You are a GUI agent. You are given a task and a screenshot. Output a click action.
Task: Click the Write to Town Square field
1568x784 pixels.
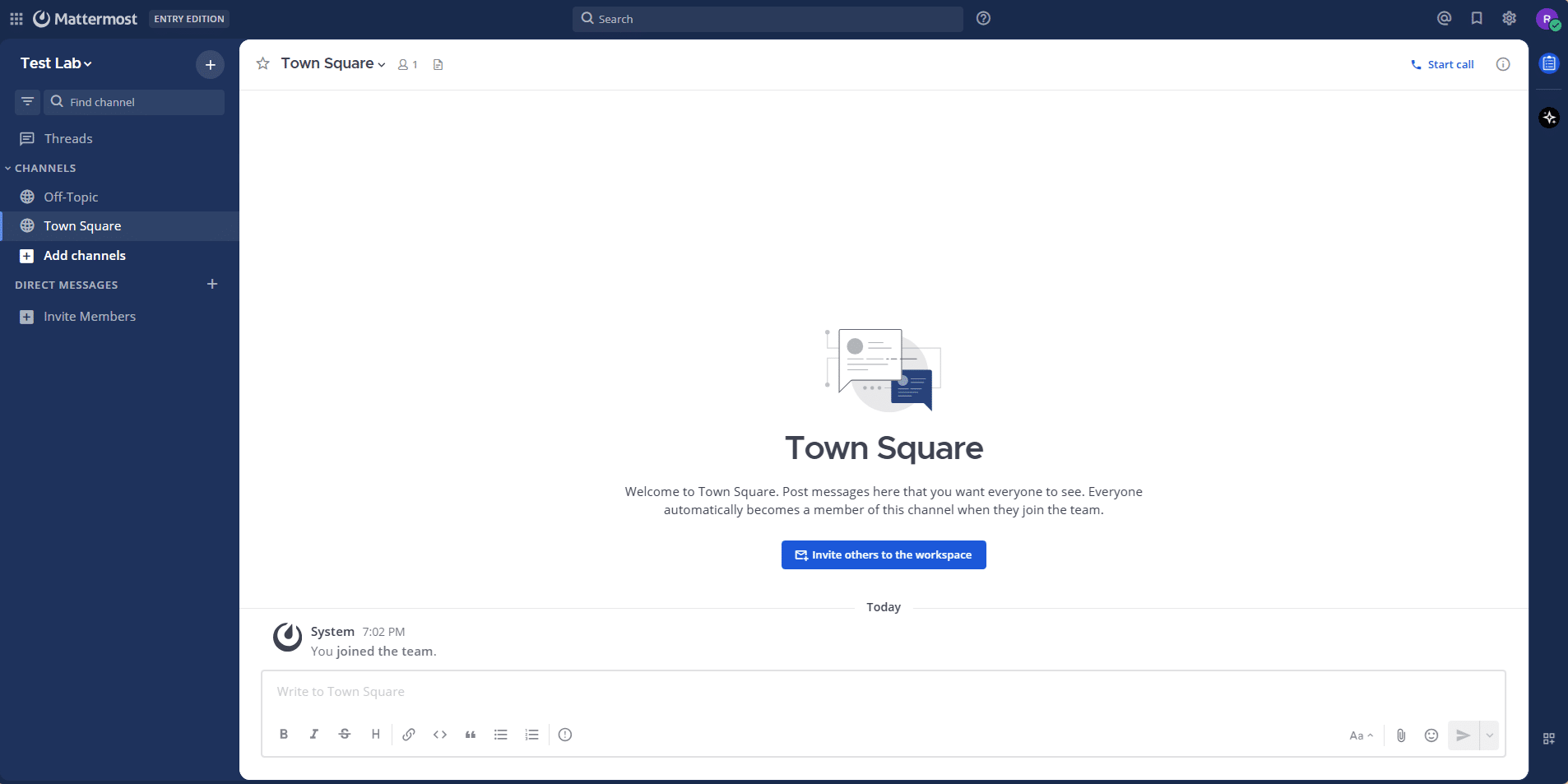coord(882,692)
